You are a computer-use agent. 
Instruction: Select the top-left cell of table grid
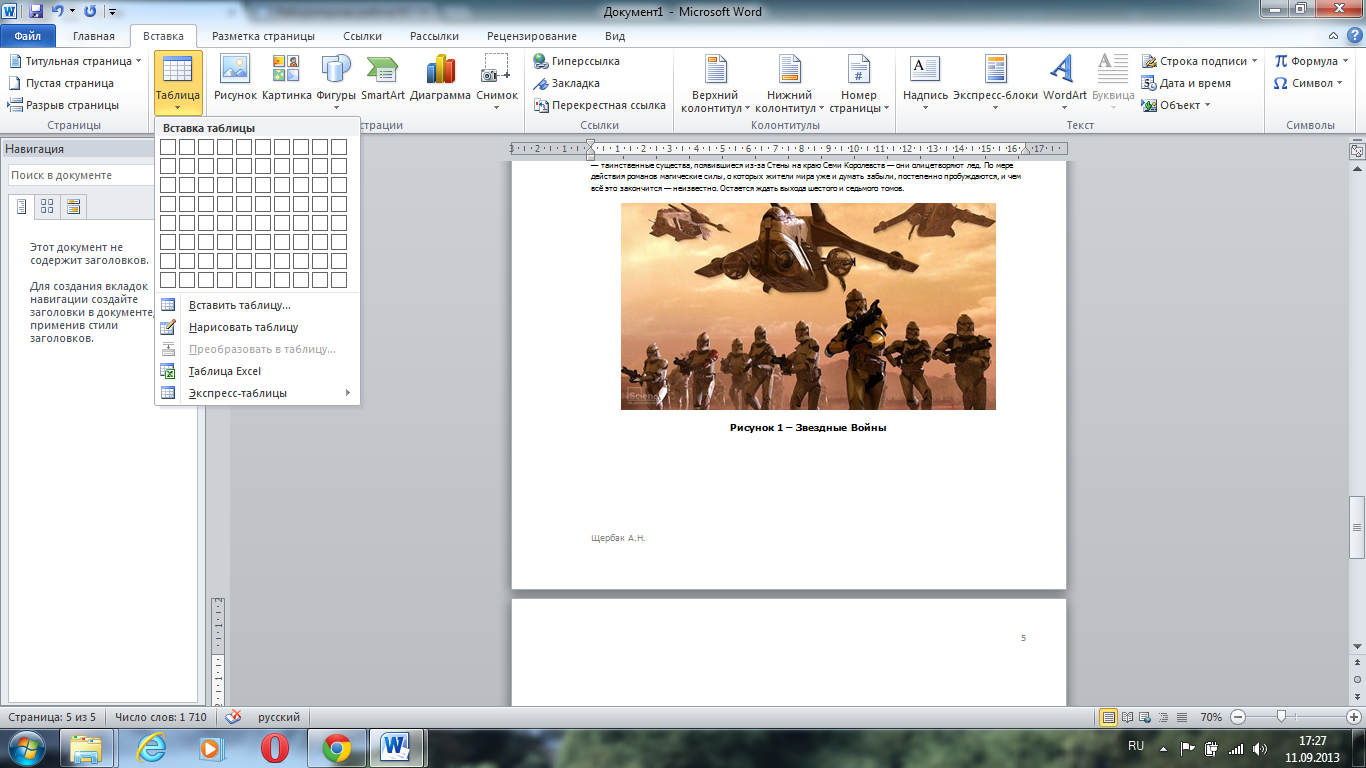coord(168,147)
